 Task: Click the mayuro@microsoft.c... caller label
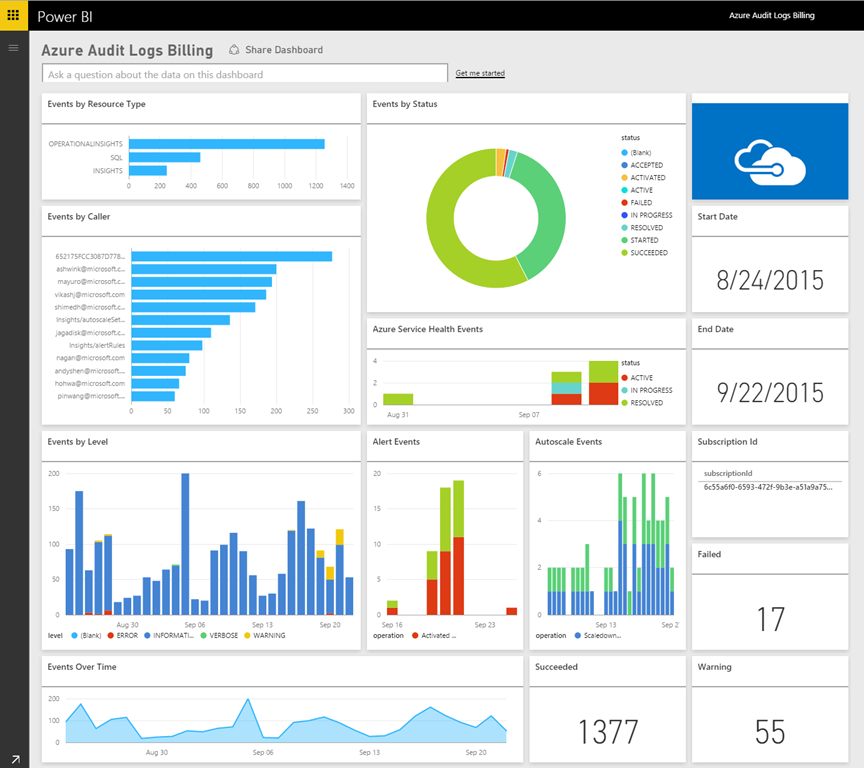(x=91, y=282)
